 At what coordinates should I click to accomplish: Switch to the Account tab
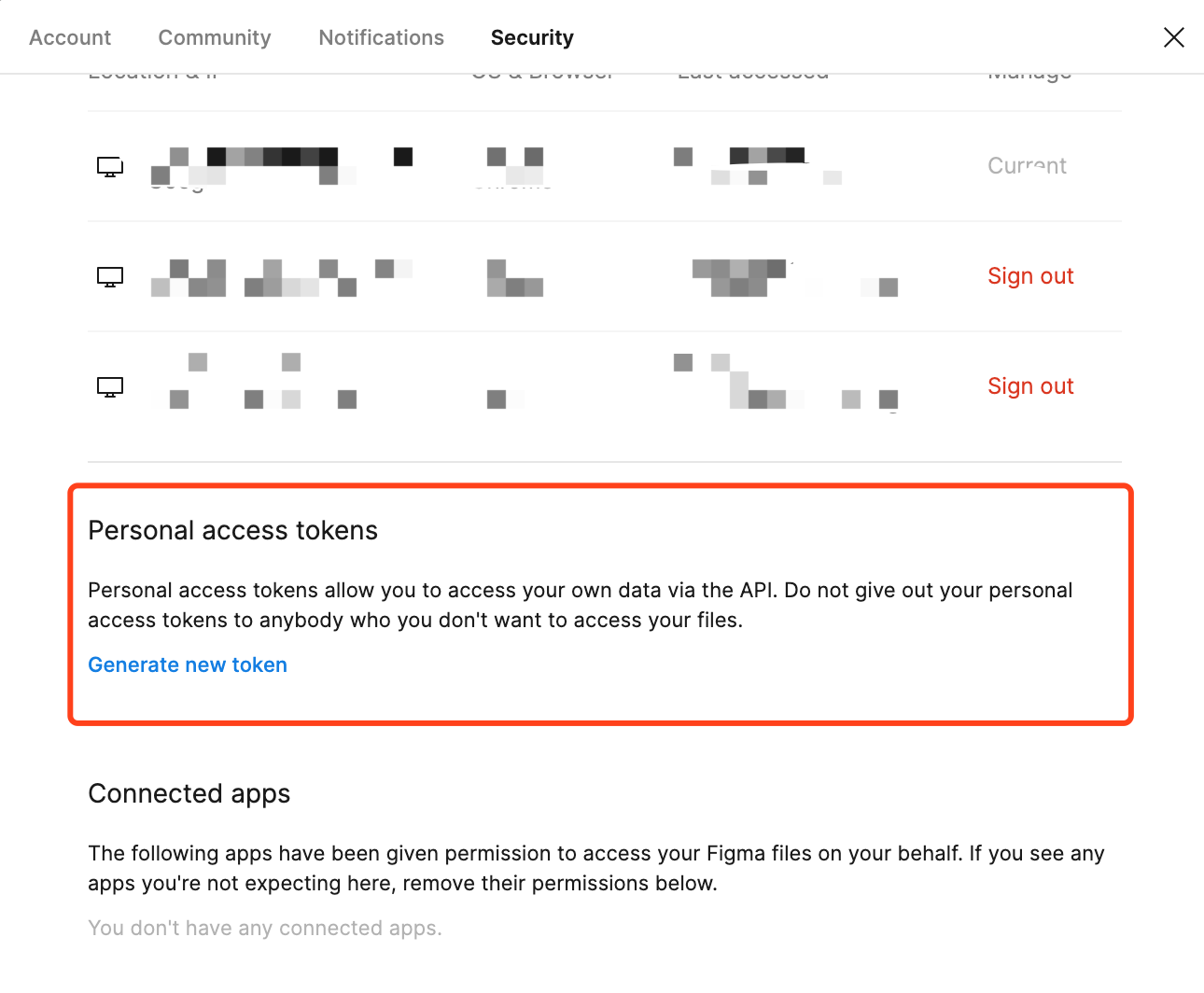click(70, 37)
